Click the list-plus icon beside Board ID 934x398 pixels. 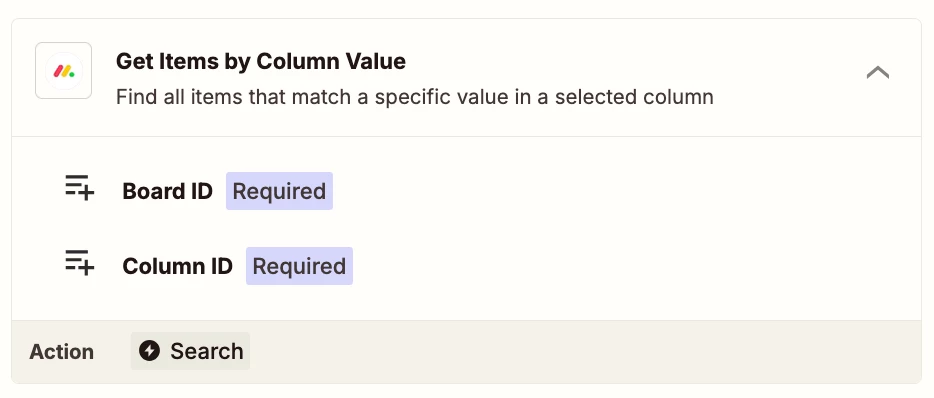(79, 188)
